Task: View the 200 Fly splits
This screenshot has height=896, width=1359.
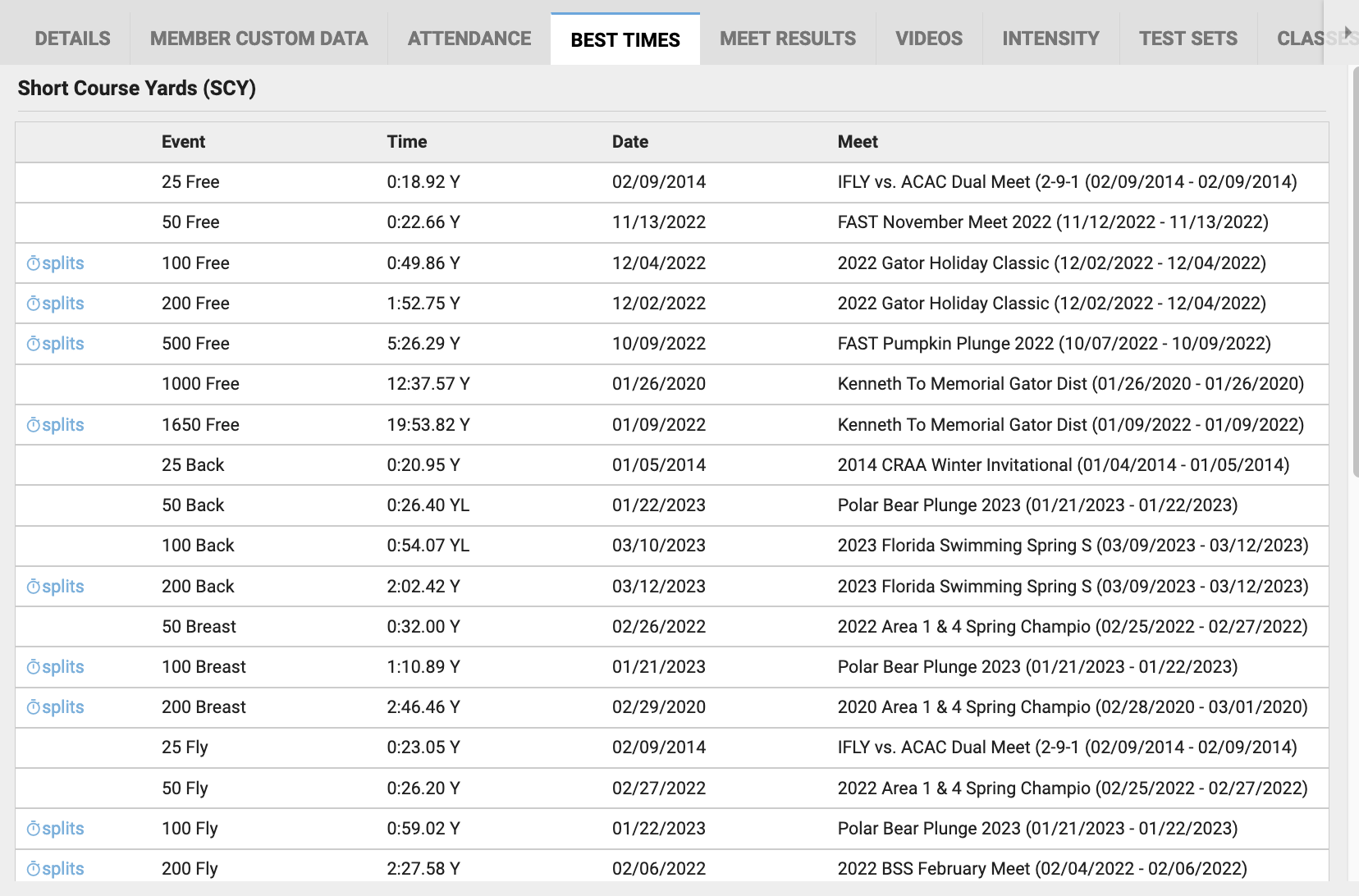Action: pos(56,869)
